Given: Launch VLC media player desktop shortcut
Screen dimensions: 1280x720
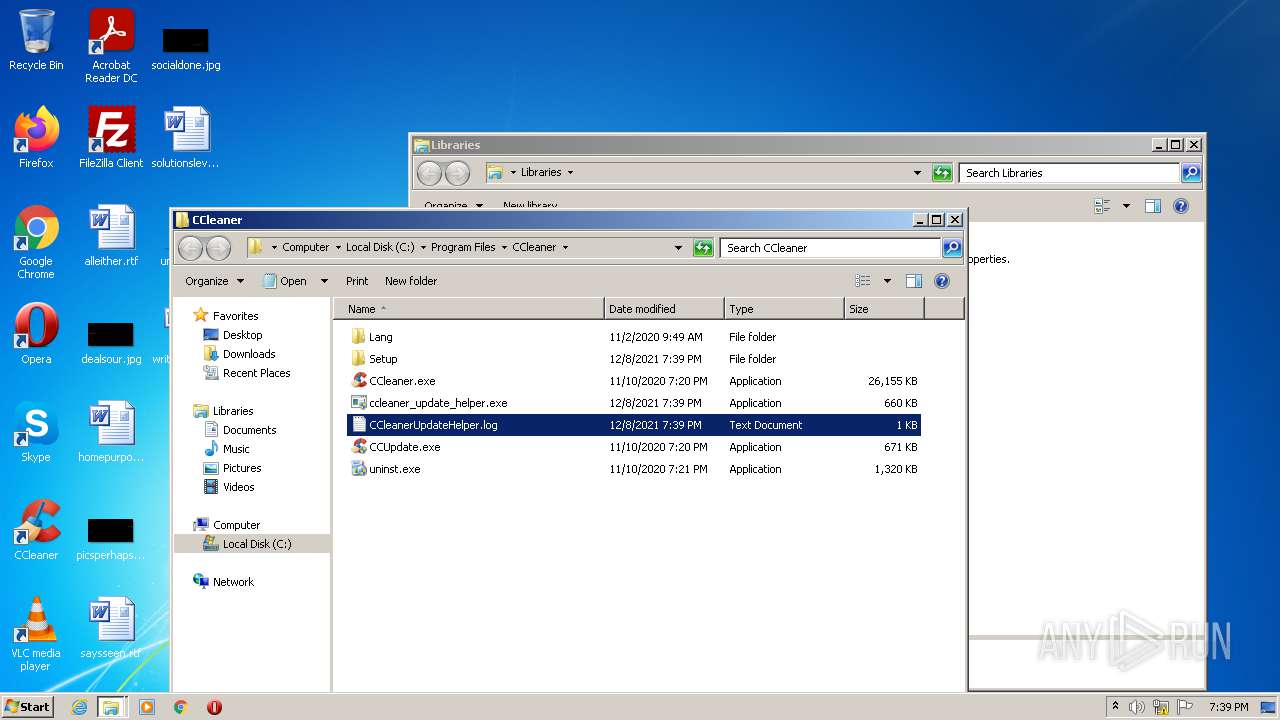Looking at the screenshot, I should coord(36,634).
